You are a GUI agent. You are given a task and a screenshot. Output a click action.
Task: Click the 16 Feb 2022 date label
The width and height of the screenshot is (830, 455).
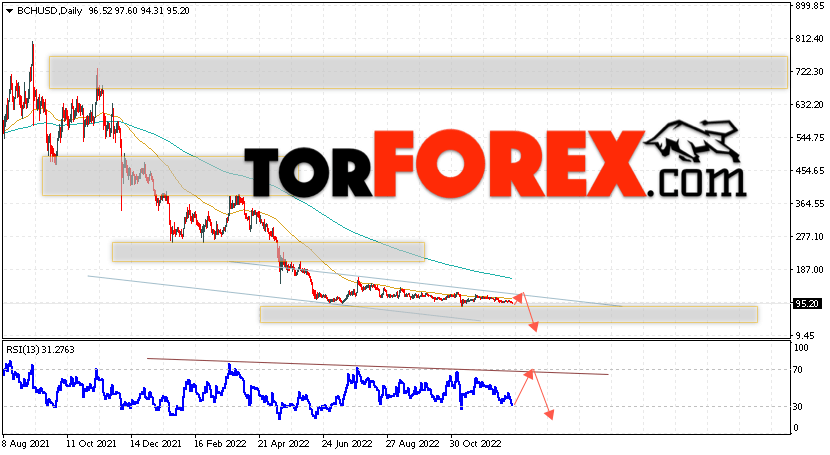click(x=220, y=443)
